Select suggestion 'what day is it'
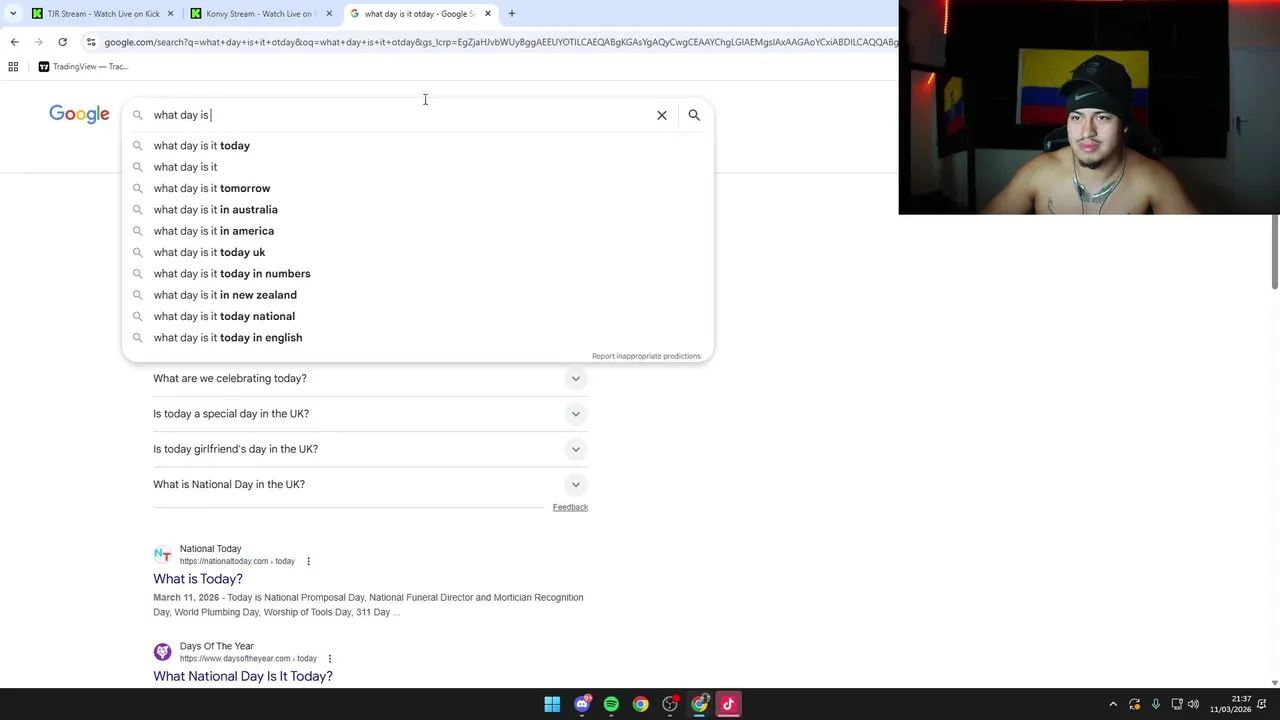 pyautogui.click(x=417, y=167)
